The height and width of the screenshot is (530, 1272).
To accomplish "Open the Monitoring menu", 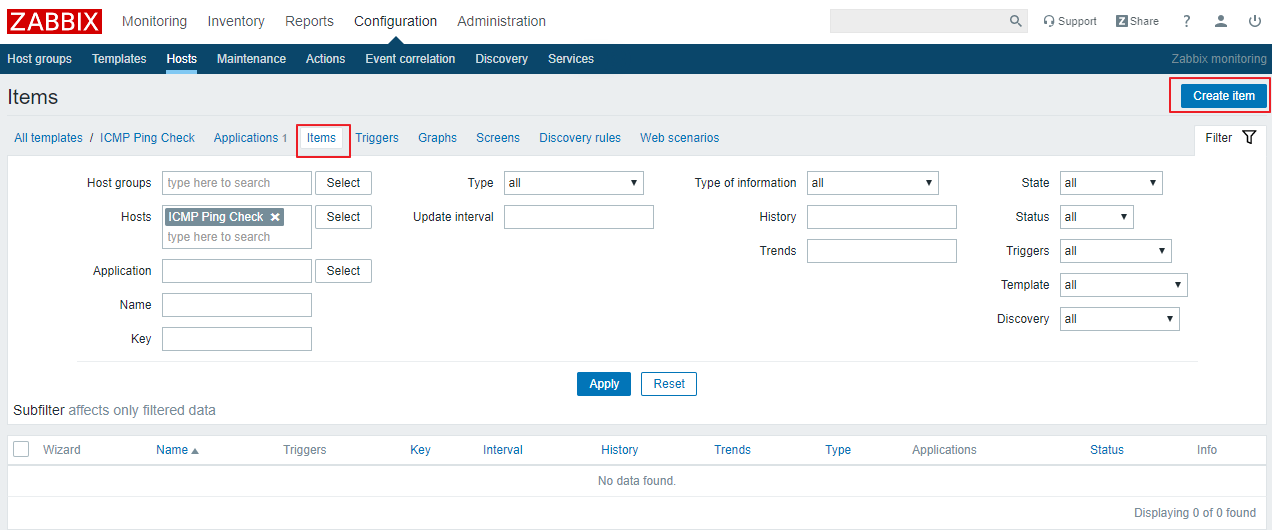I will pos(154,21).
